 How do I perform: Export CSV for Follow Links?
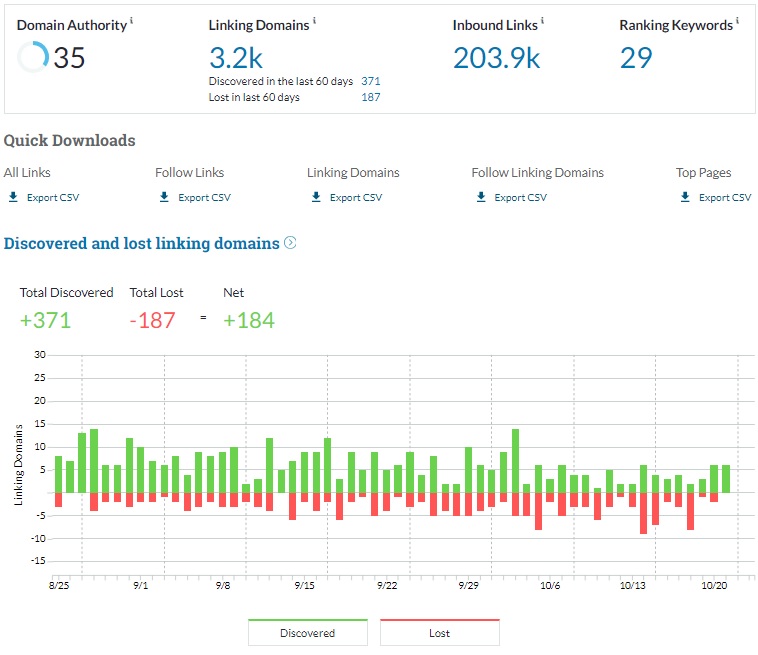[204, 197]
